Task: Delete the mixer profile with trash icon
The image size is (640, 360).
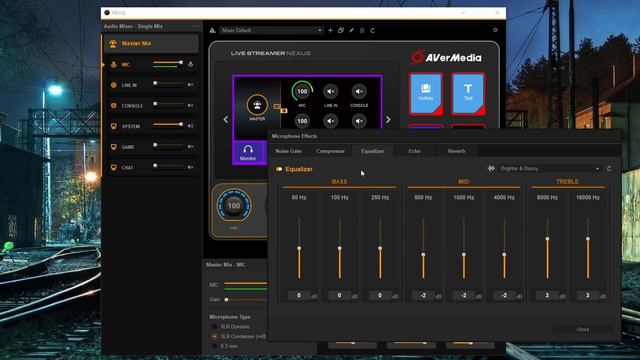Action: (x=362, y=30)
